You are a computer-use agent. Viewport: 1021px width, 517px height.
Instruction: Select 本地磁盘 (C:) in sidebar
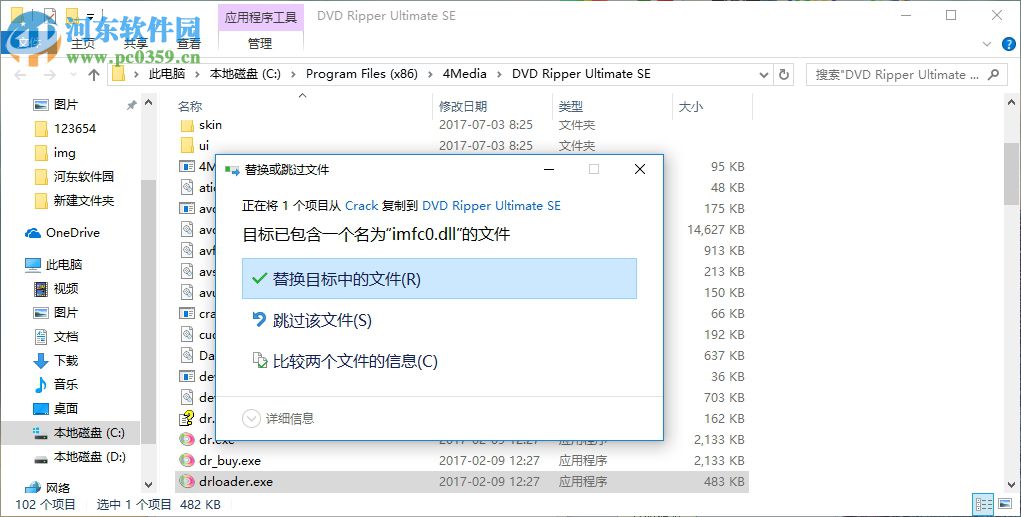point(89,432)
